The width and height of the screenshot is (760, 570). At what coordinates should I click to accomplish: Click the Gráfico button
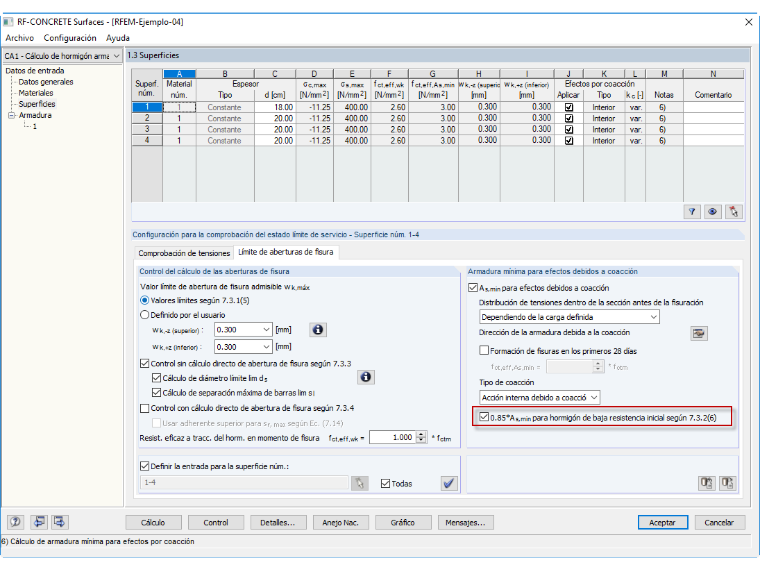(402, 522)
